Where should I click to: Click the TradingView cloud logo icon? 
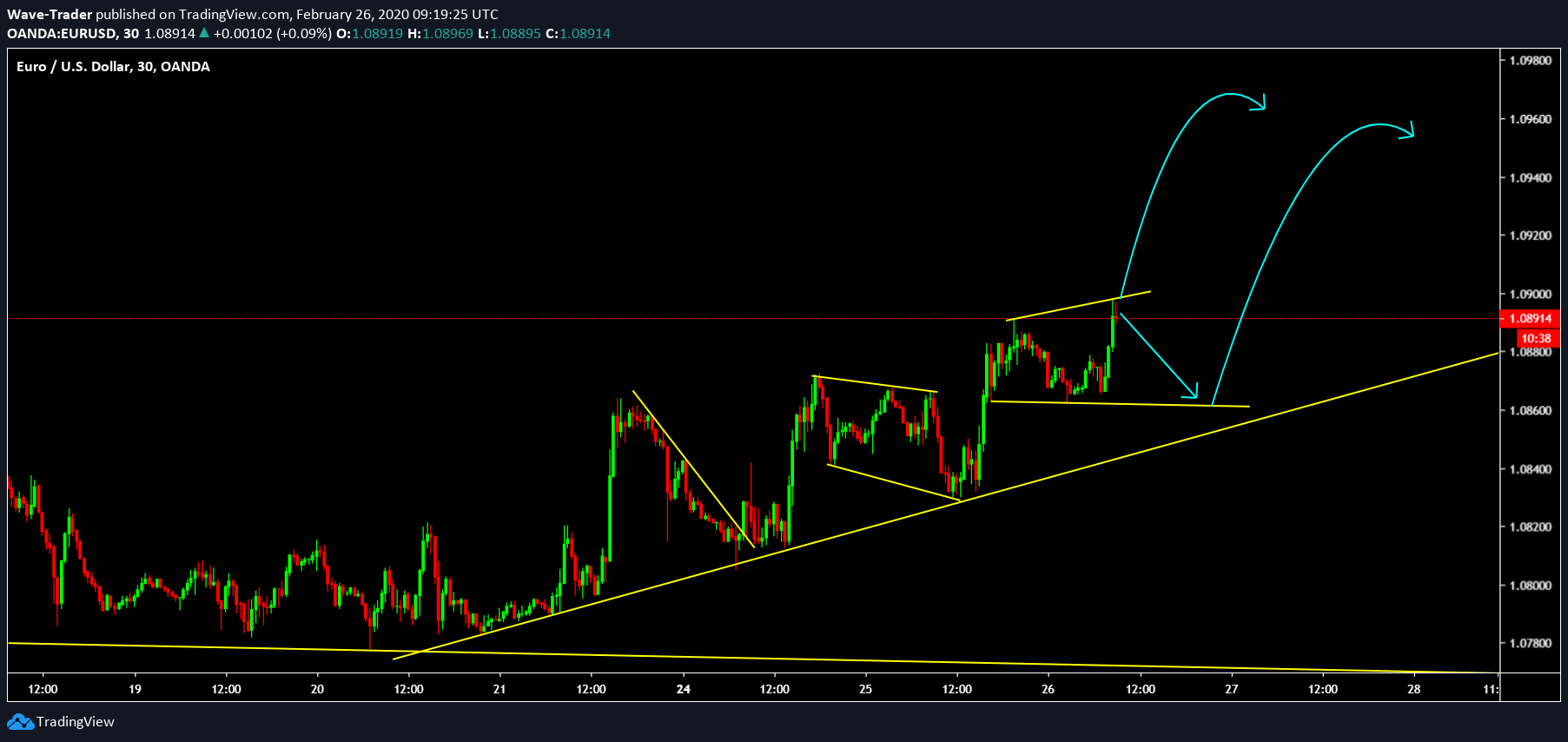click(20, 722)
